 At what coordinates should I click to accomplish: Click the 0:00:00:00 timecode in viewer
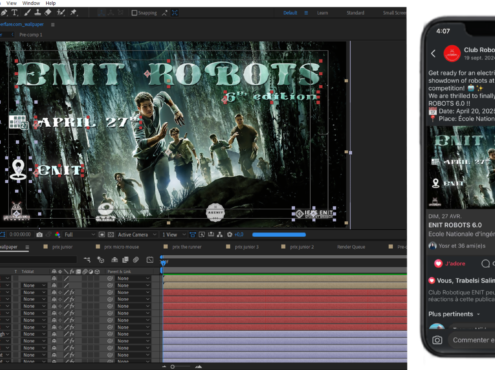coord(20,235)
